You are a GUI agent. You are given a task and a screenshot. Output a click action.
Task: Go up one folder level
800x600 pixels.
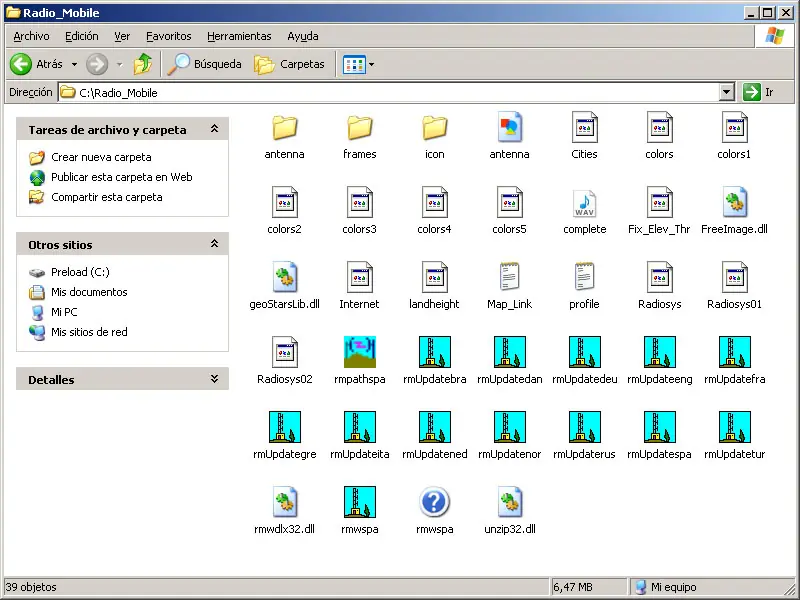point(143,64)
